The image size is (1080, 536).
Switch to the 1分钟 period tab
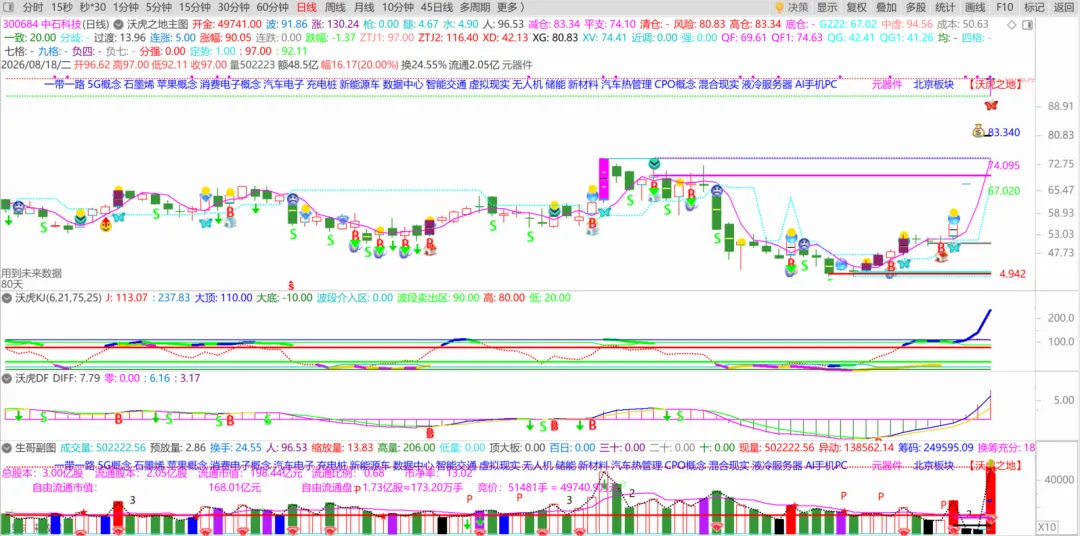(125, 8)
